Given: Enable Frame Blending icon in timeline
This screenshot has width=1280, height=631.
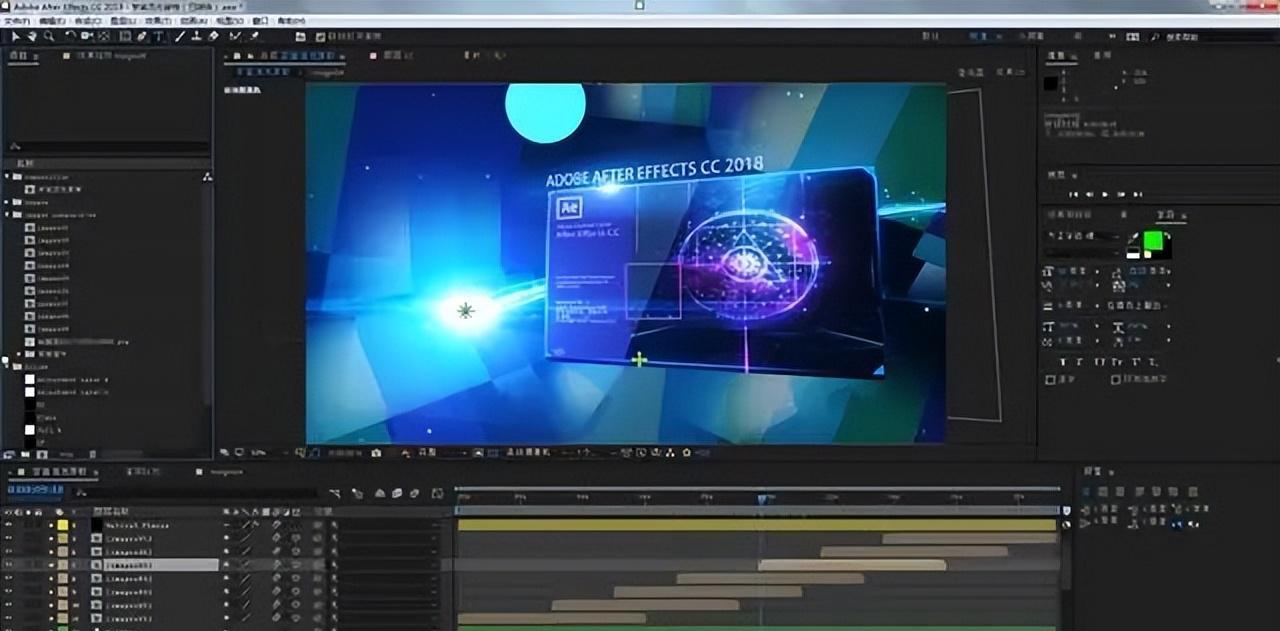Looking at the screenshot, I should [396, 493].
